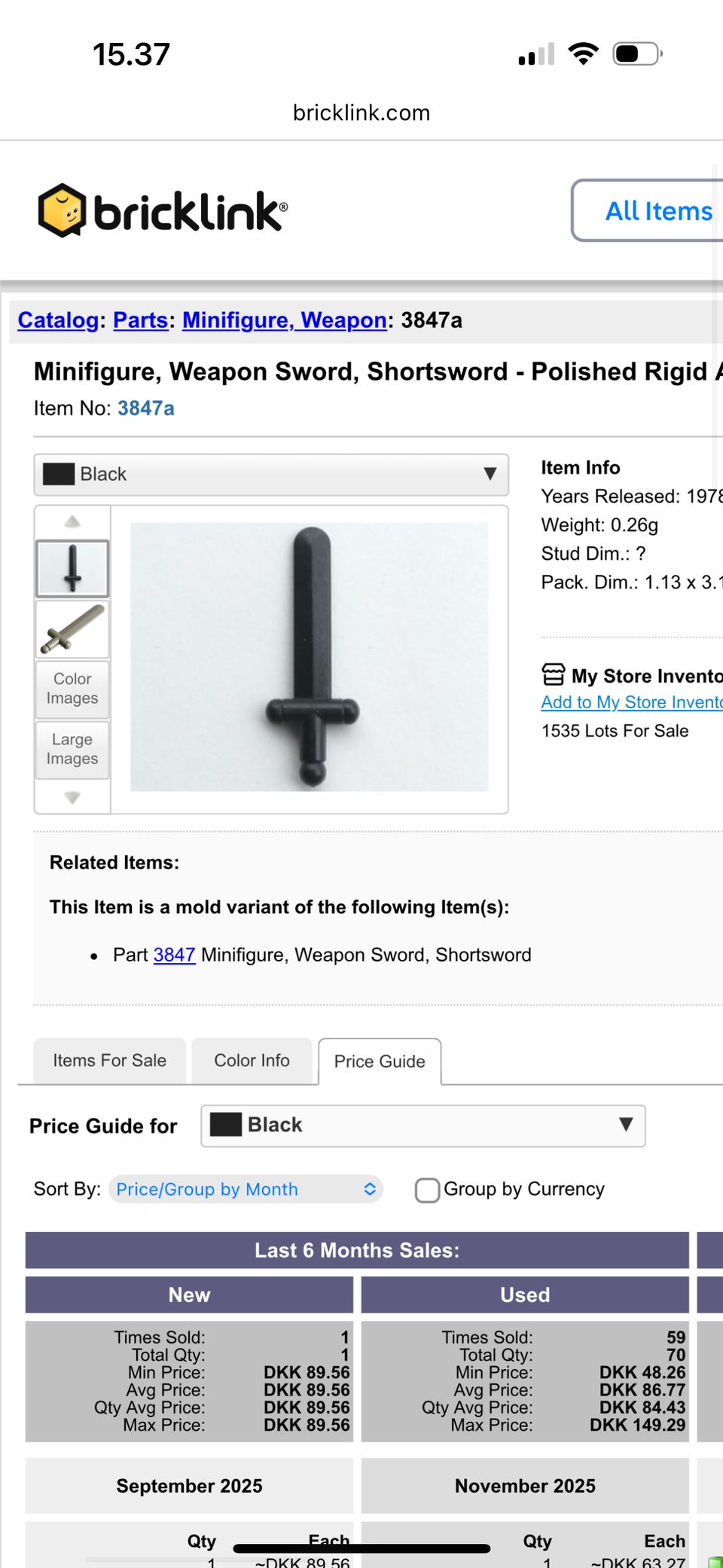
Task: Switch to the Items For Sale tab
Action: (109, 1061)
